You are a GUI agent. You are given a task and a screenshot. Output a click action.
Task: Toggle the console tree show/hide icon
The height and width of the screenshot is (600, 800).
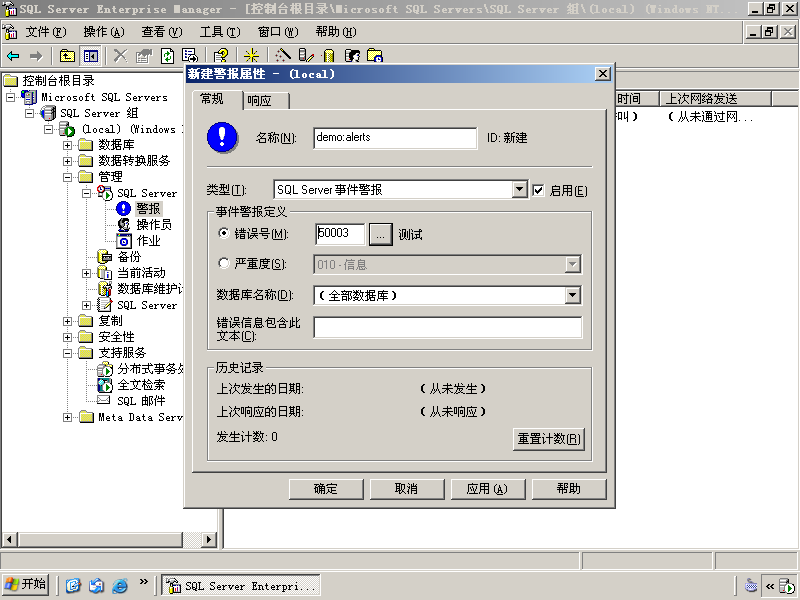[x=91, y=56]
